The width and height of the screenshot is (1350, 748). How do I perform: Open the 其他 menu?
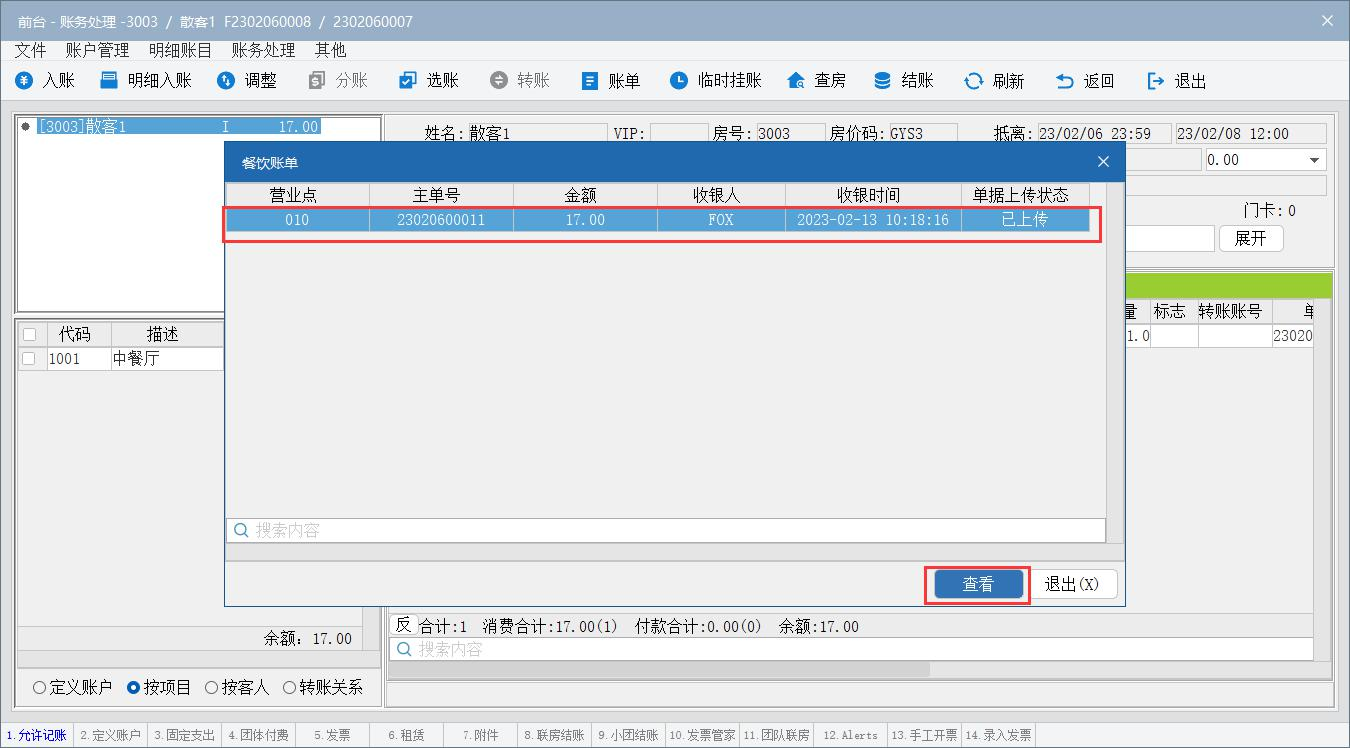click(x=330, y=49)
